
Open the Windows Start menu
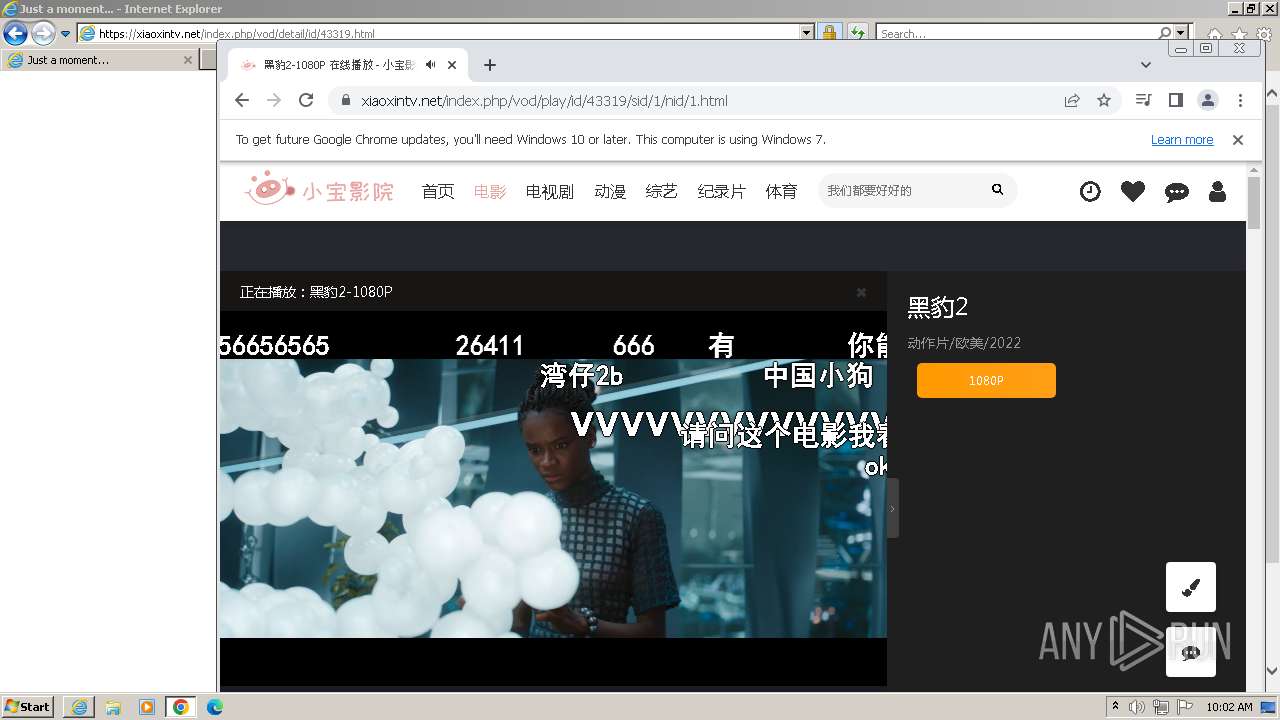tap(27, 707)
